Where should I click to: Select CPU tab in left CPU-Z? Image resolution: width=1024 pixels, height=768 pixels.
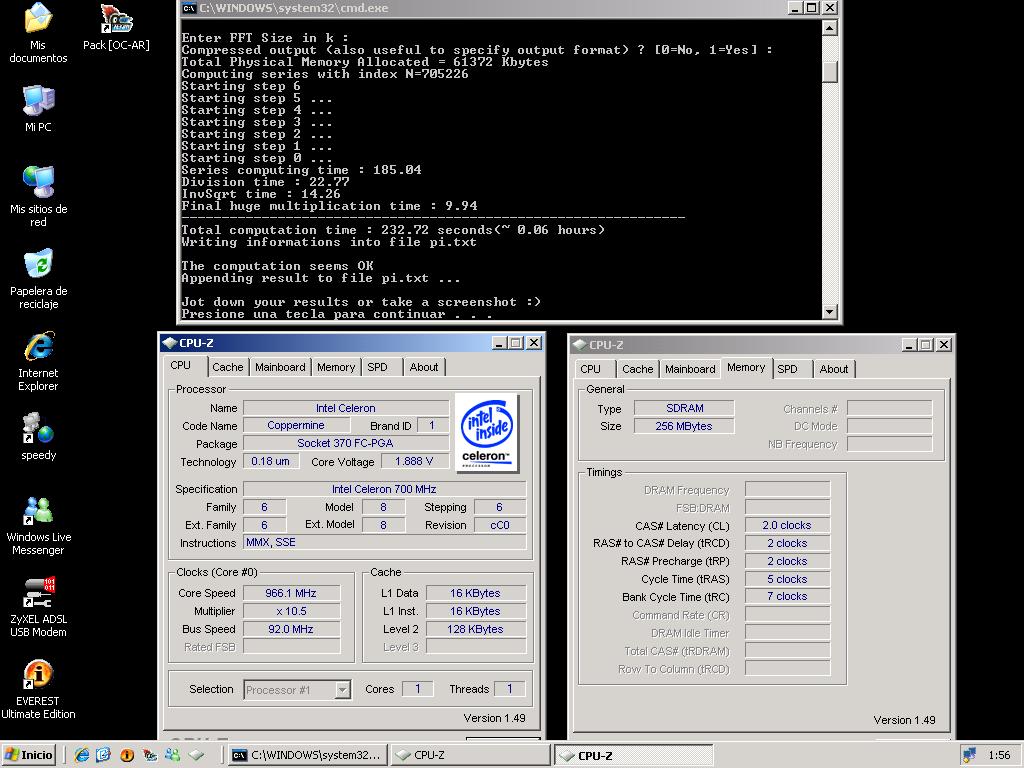tap(181, 366)
